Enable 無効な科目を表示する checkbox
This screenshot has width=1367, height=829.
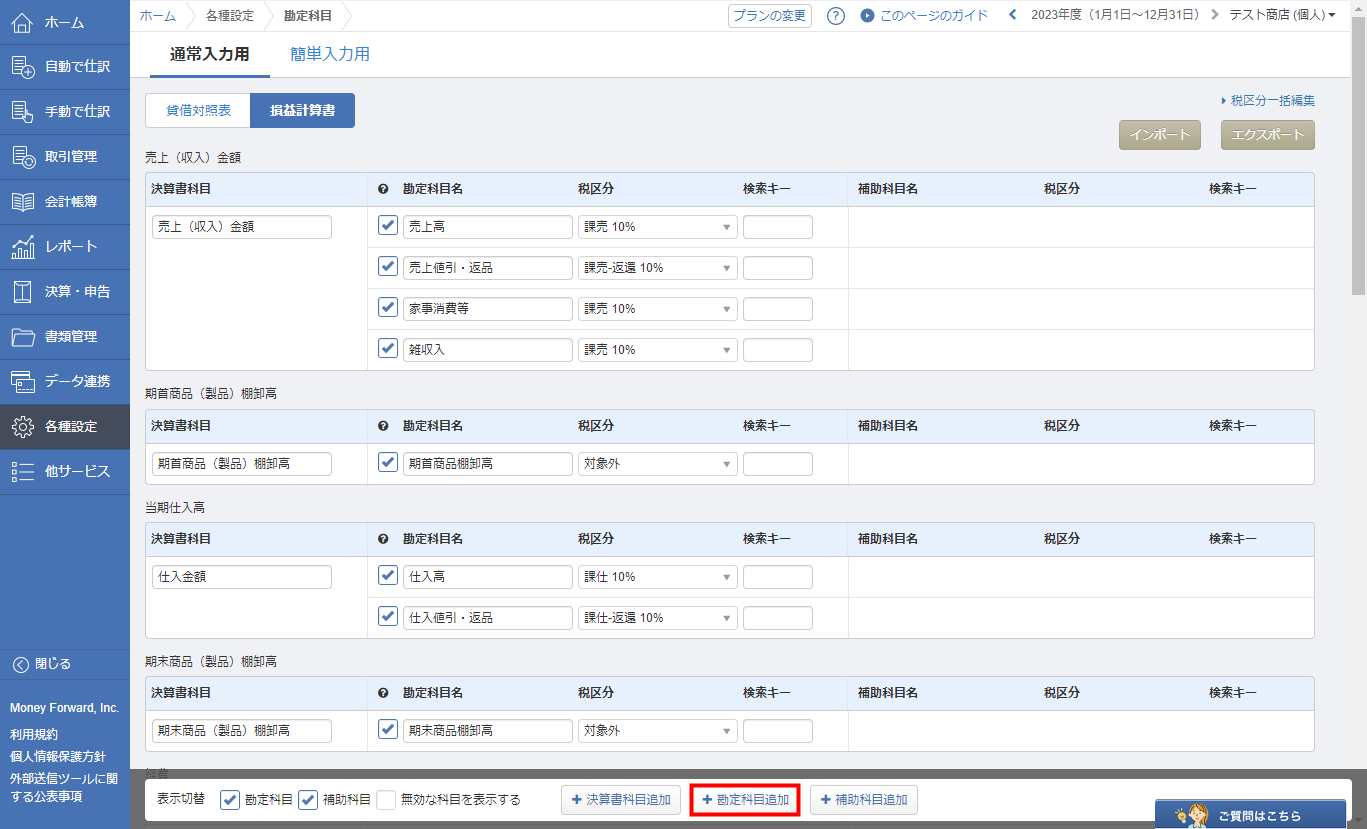coord(386,800)
